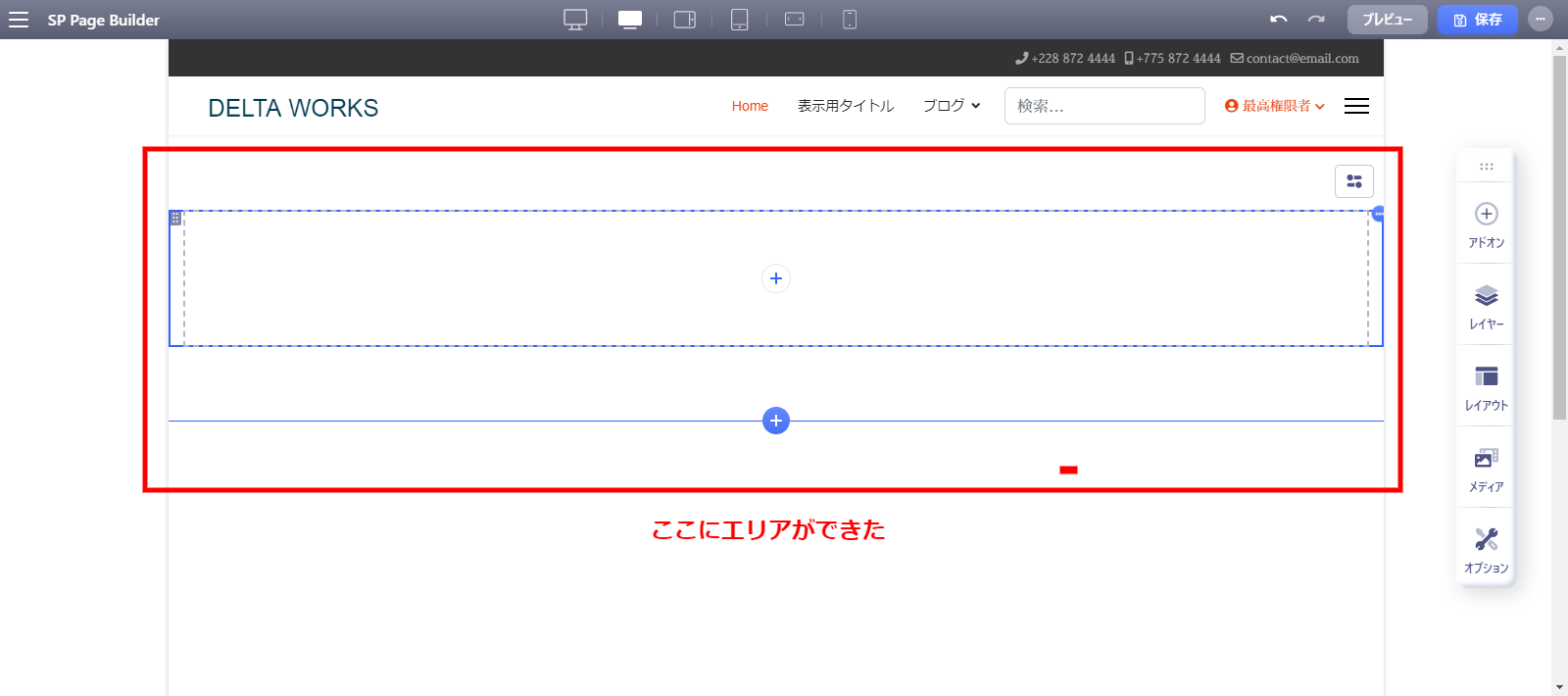Click the 検索 search input field
This screenshot has height=696, width=1568.
coord(1104,106)
